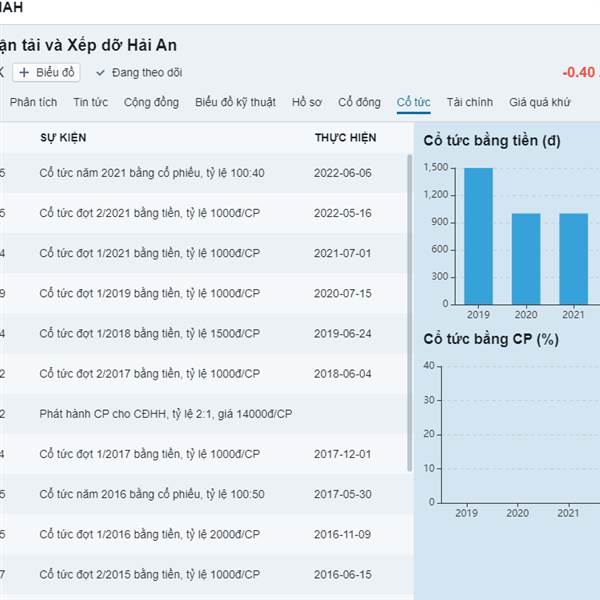600x600 pixels.
Task: Click the 2021 bar in cash dividend chart
Action: click(x=574, y=259)
